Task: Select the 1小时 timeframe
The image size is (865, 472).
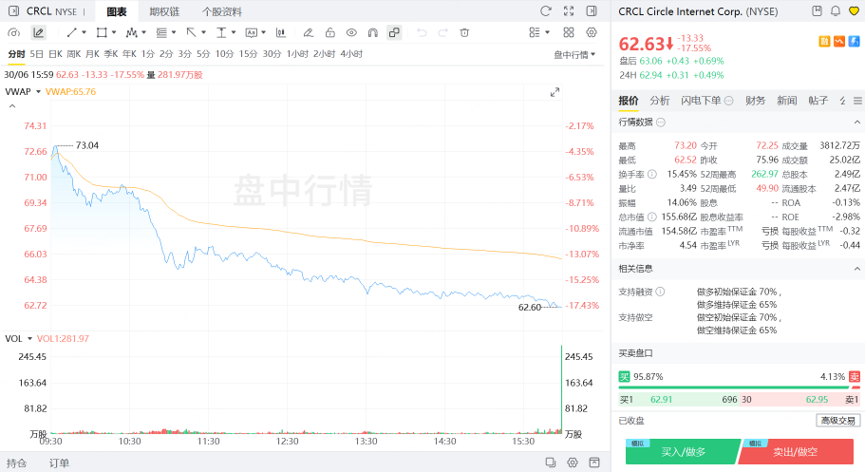Action: click(x=297, y=54)
